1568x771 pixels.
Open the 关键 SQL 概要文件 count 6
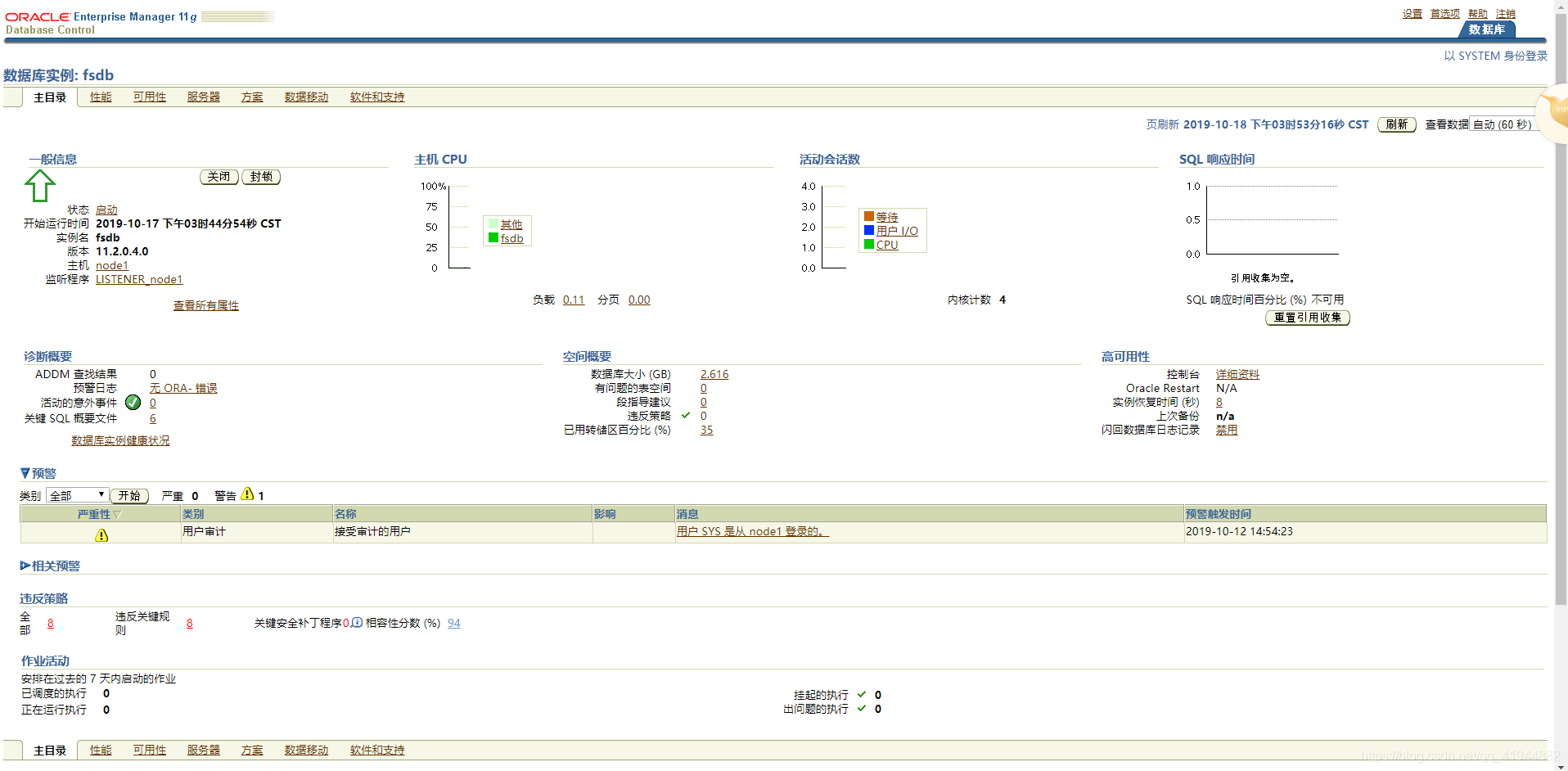point(153,418)
